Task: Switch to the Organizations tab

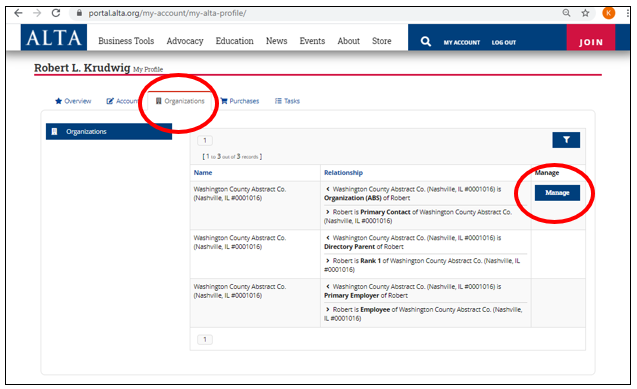Action: 180,101
